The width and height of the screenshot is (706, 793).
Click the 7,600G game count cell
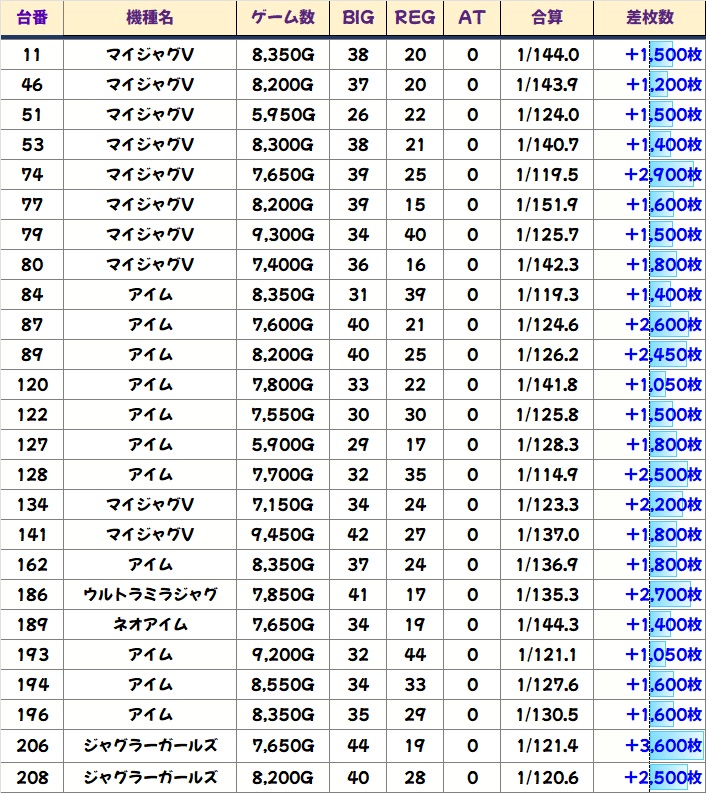283,325
